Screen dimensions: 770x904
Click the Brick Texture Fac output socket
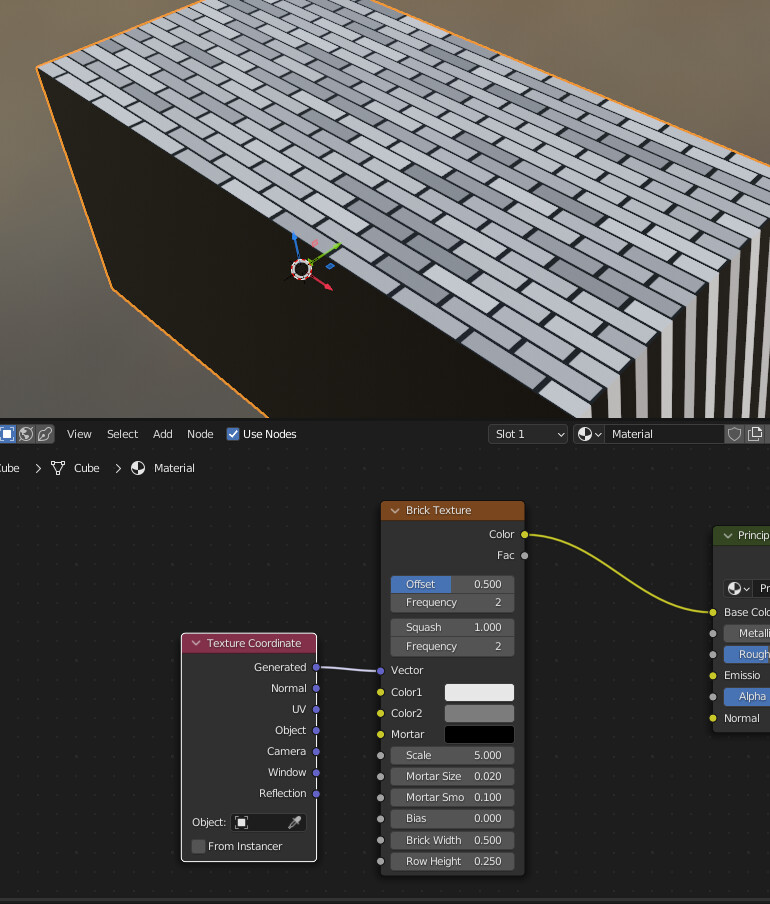coord(524,556)
